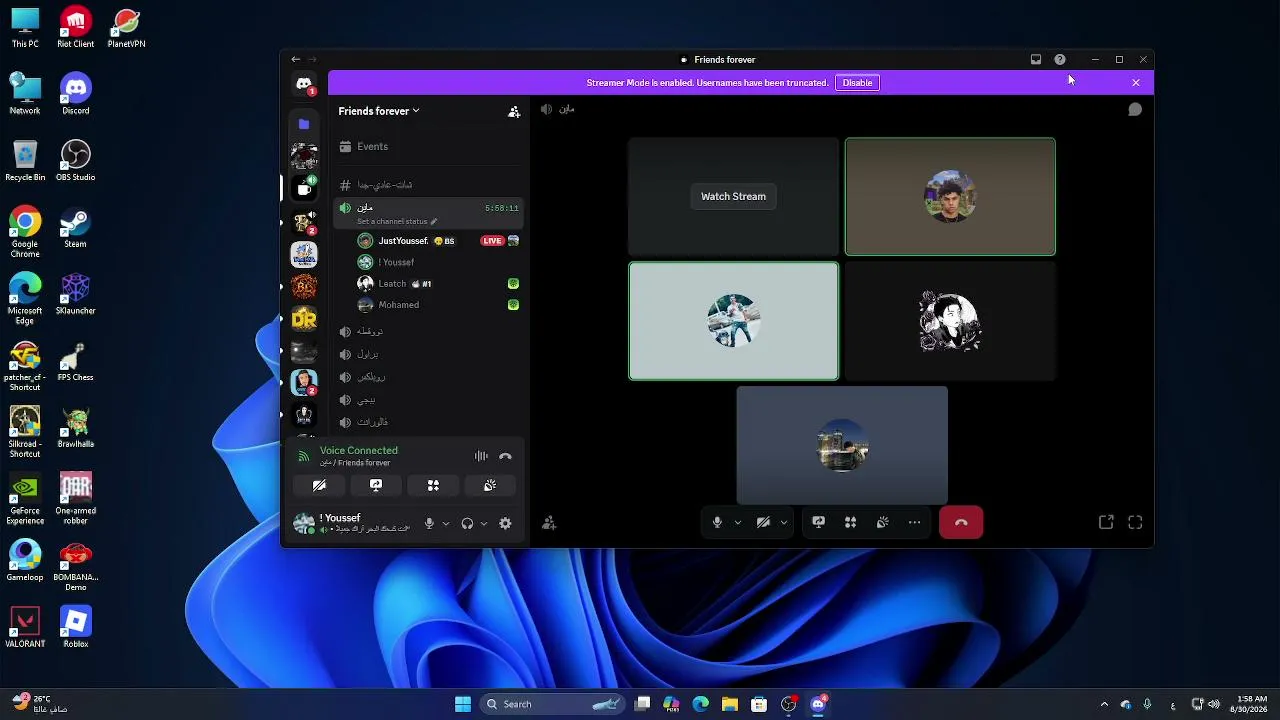
Task: Dismiss the Streamer Mode banner
Action: 1136,83
